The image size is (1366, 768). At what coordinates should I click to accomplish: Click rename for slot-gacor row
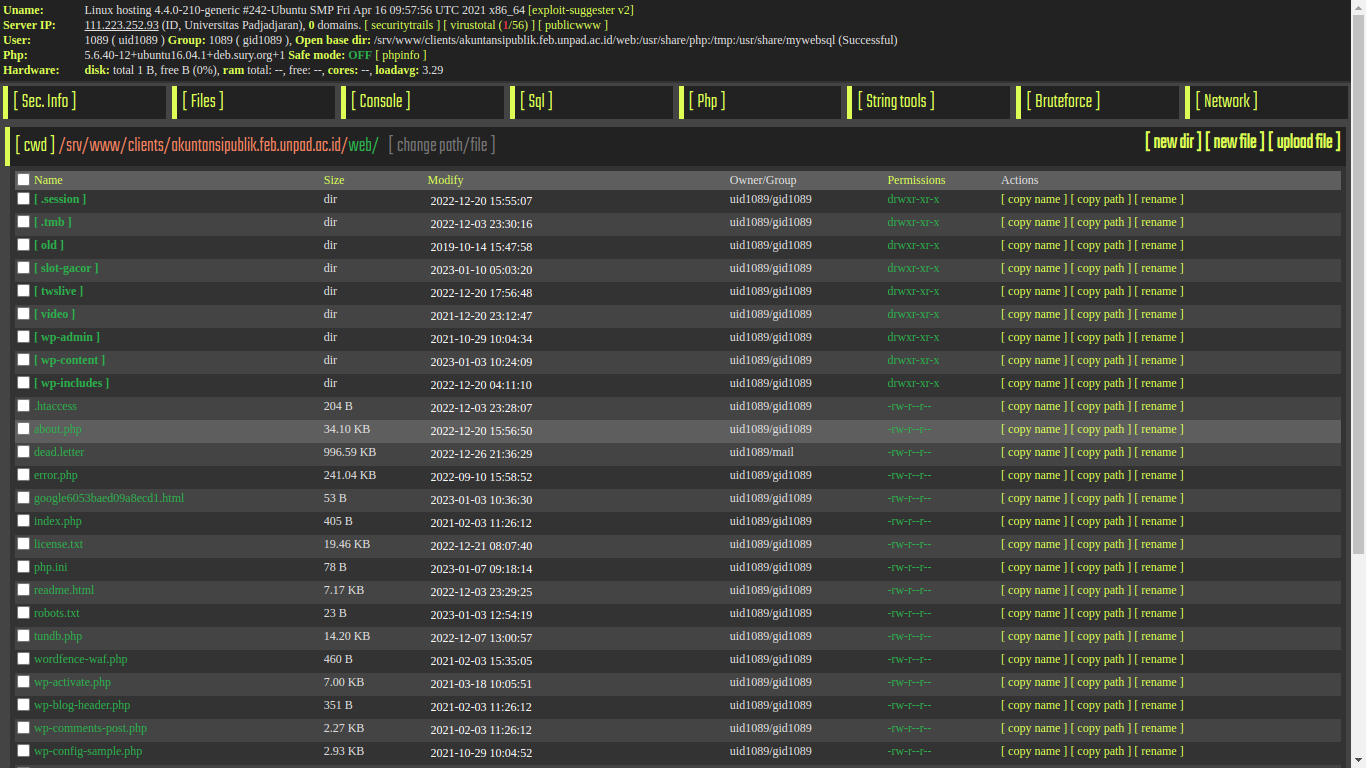pos(1159,268)
